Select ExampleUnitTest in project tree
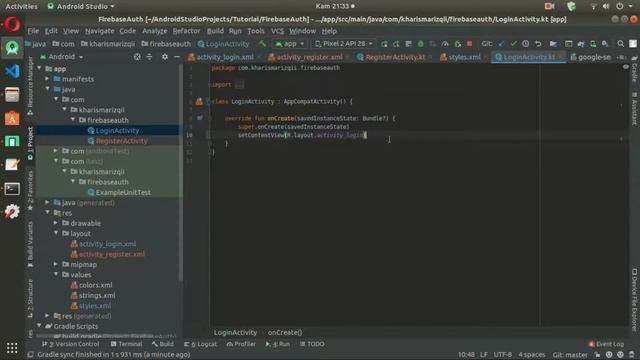The image size is (640, 360). click(x=123, y=192)
